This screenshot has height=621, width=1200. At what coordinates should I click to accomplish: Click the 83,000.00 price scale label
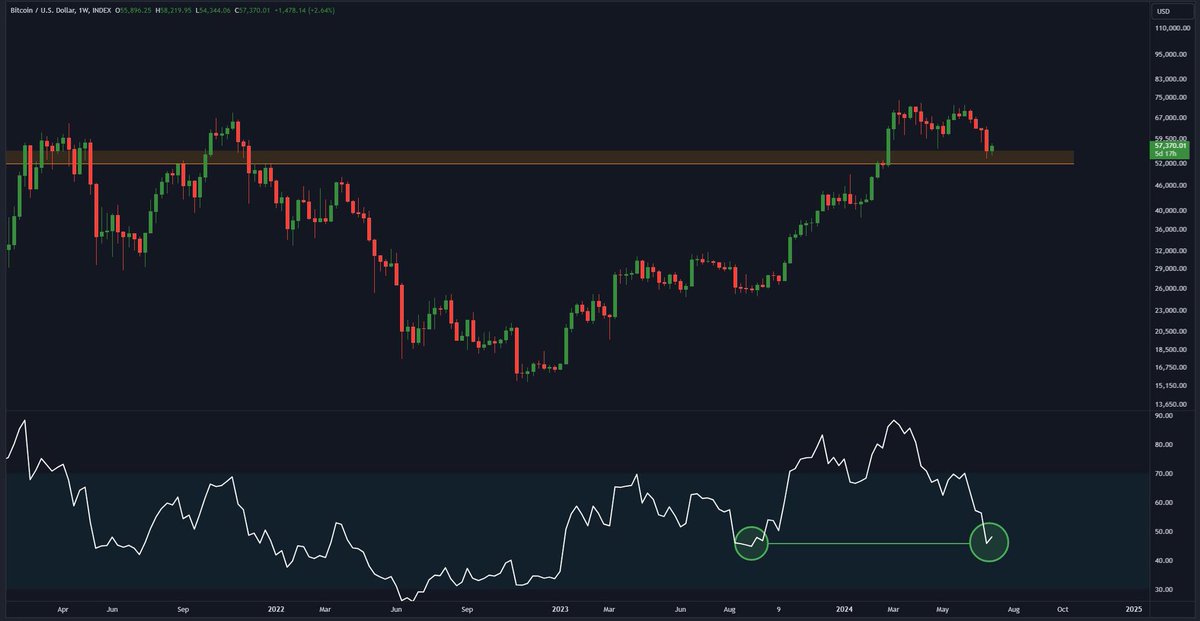(1172, 79)
